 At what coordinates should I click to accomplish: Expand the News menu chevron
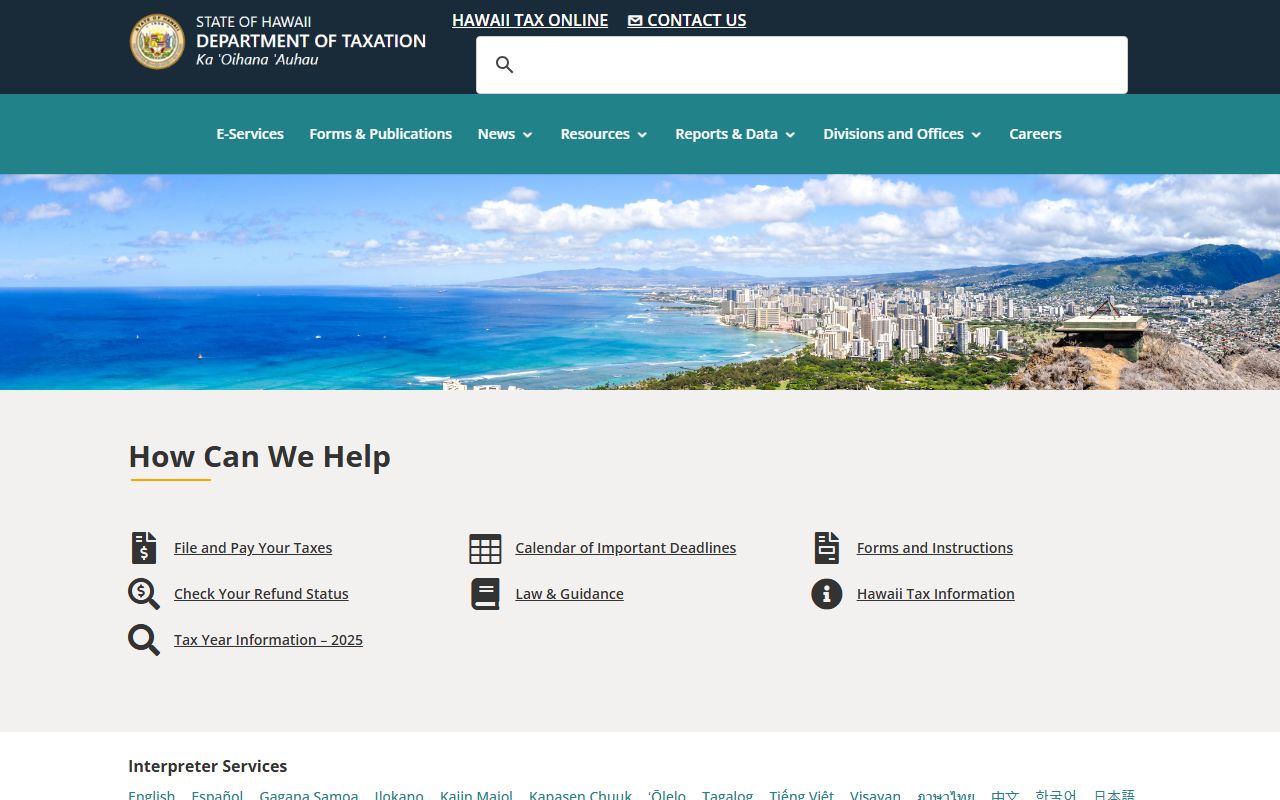coord(528,135)
